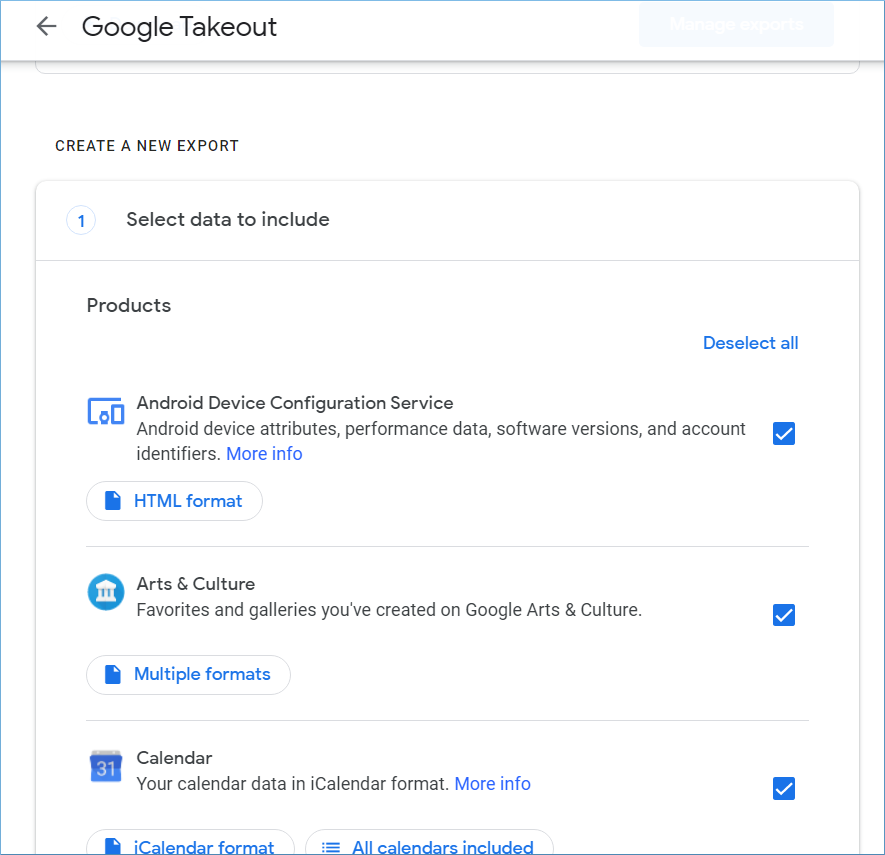The width and height of the screenshot is (885, 855).
Task: Uncheck the Calendar checkbox
Action: (x=783, y=788)
